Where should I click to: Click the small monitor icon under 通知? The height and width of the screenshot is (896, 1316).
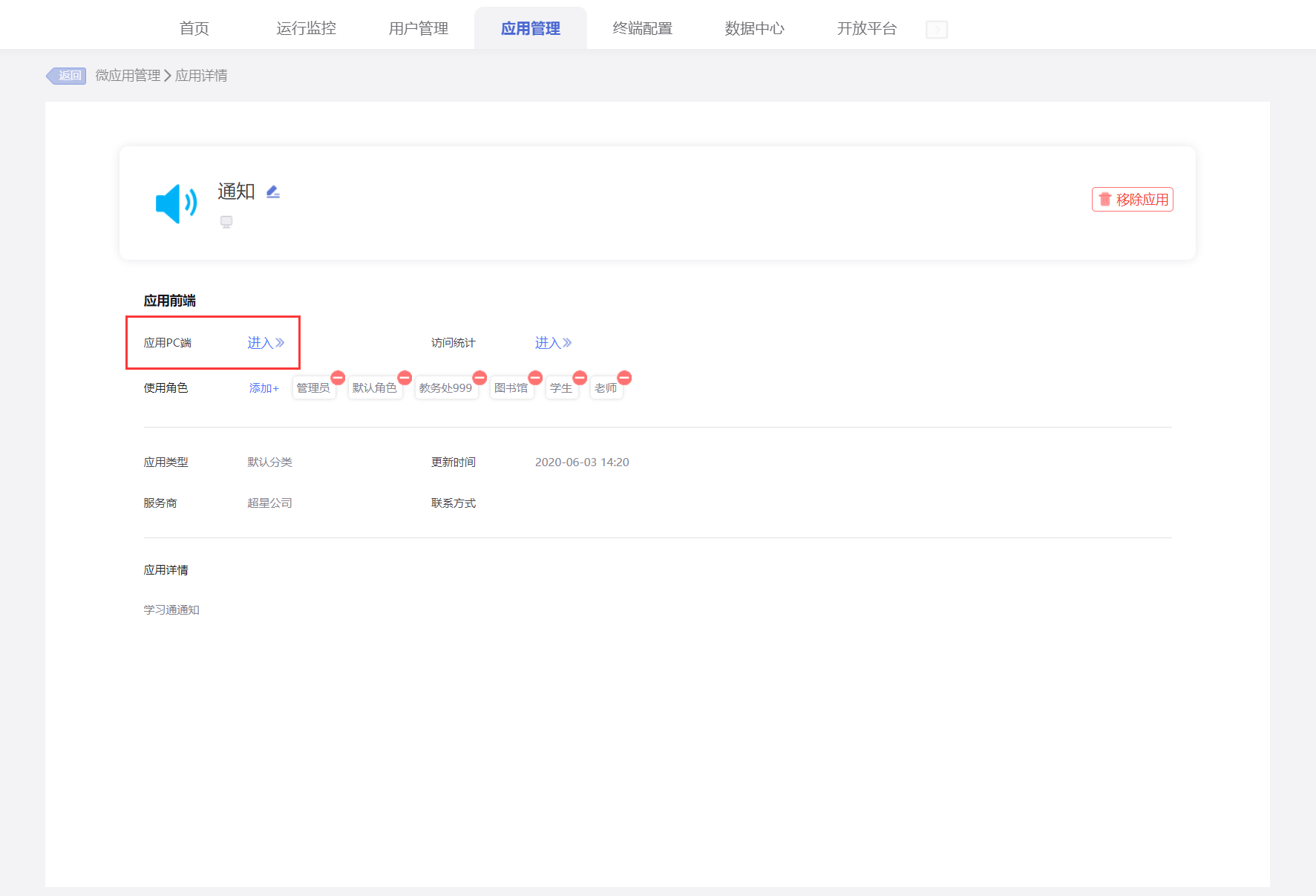pos(226,222)
